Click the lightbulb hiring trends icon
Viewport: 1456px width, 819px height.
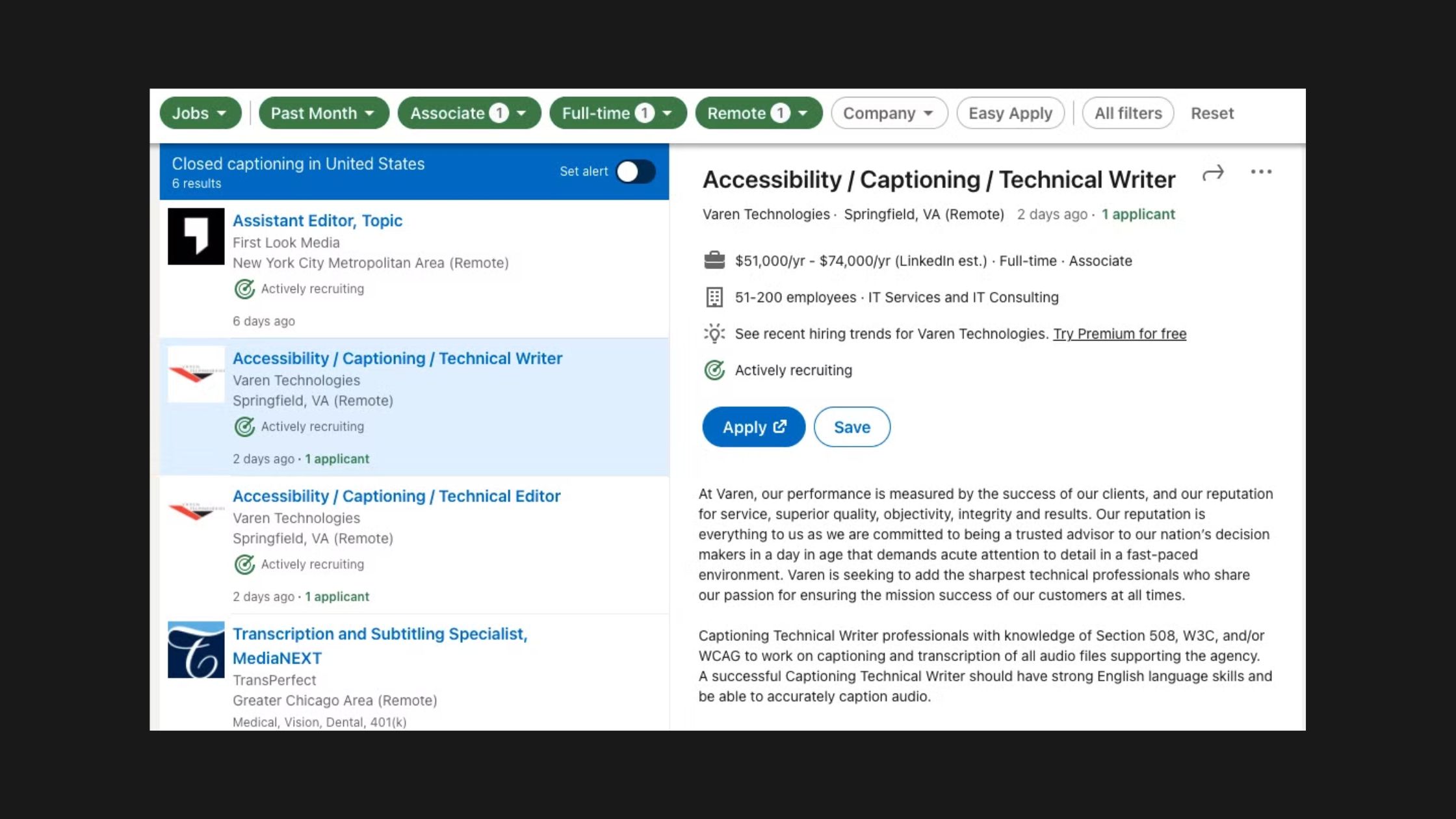point(714,333)
